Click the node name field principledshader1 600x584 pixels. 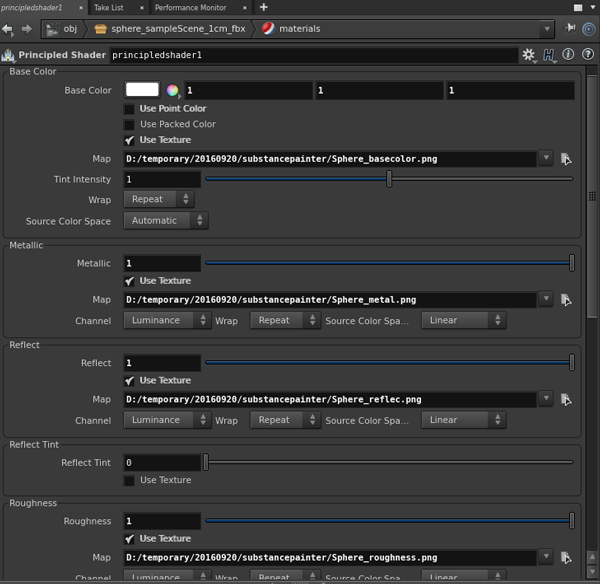coord(314,55)
